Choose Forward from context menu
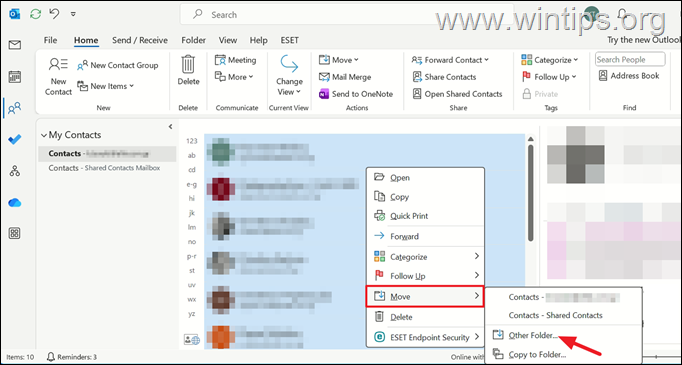The height and width of the screenshot is (365, 682). click(x=425, y=236)
